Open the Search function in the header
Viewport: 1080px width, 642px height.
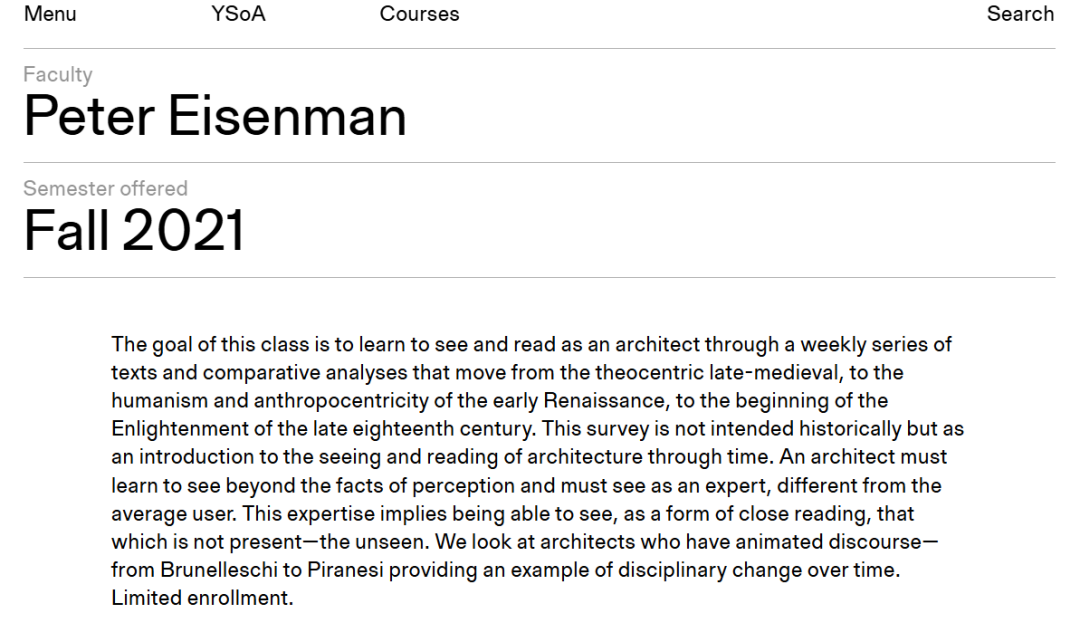(1020, 14)
